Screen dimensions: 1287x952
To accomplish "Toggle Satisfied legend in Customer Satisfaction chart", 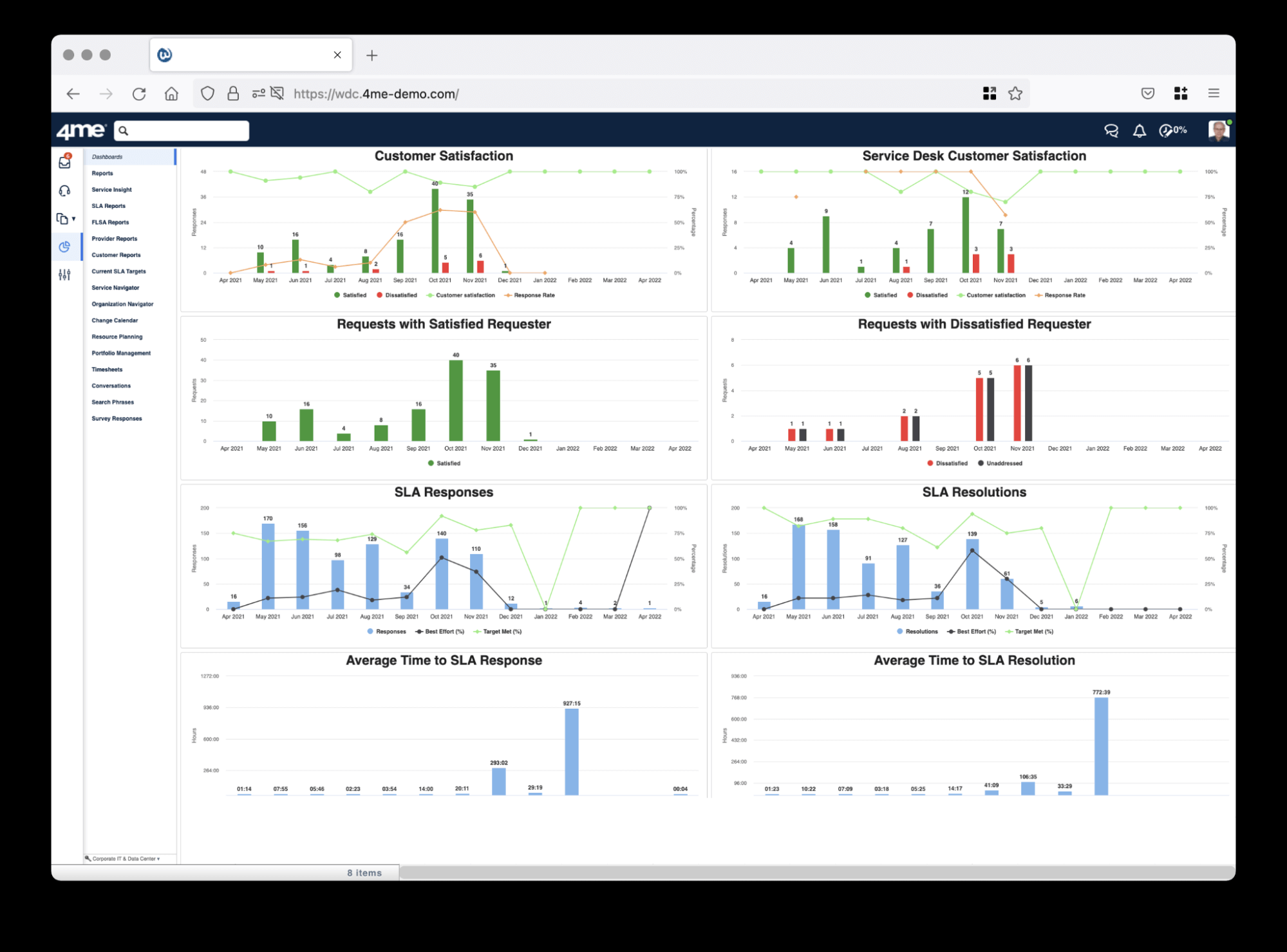I will tap(350, 295).
